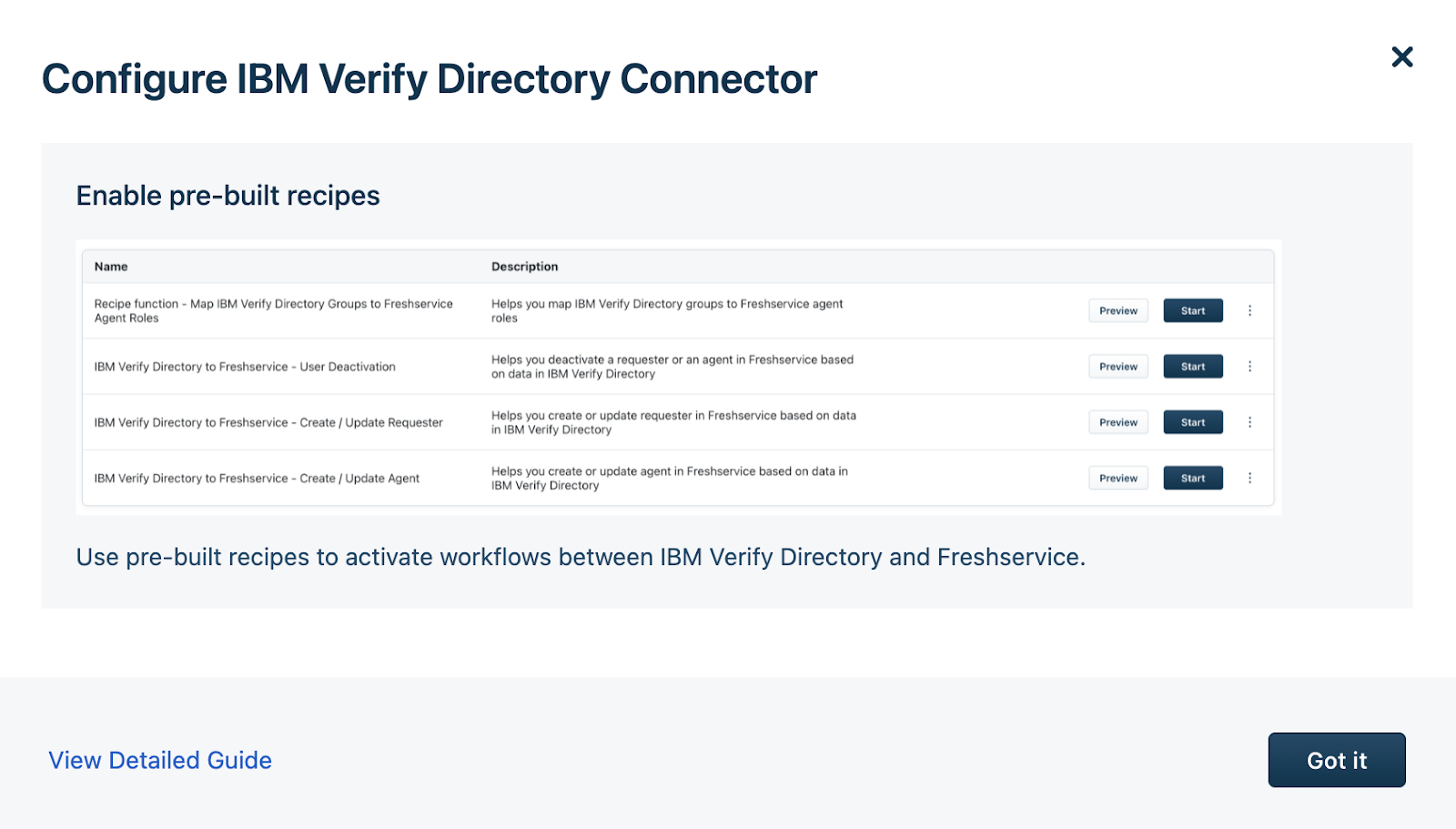Click the 'Helps you deactivate a requester or an agent' description

pyautogui.click(x=672, y=367)
